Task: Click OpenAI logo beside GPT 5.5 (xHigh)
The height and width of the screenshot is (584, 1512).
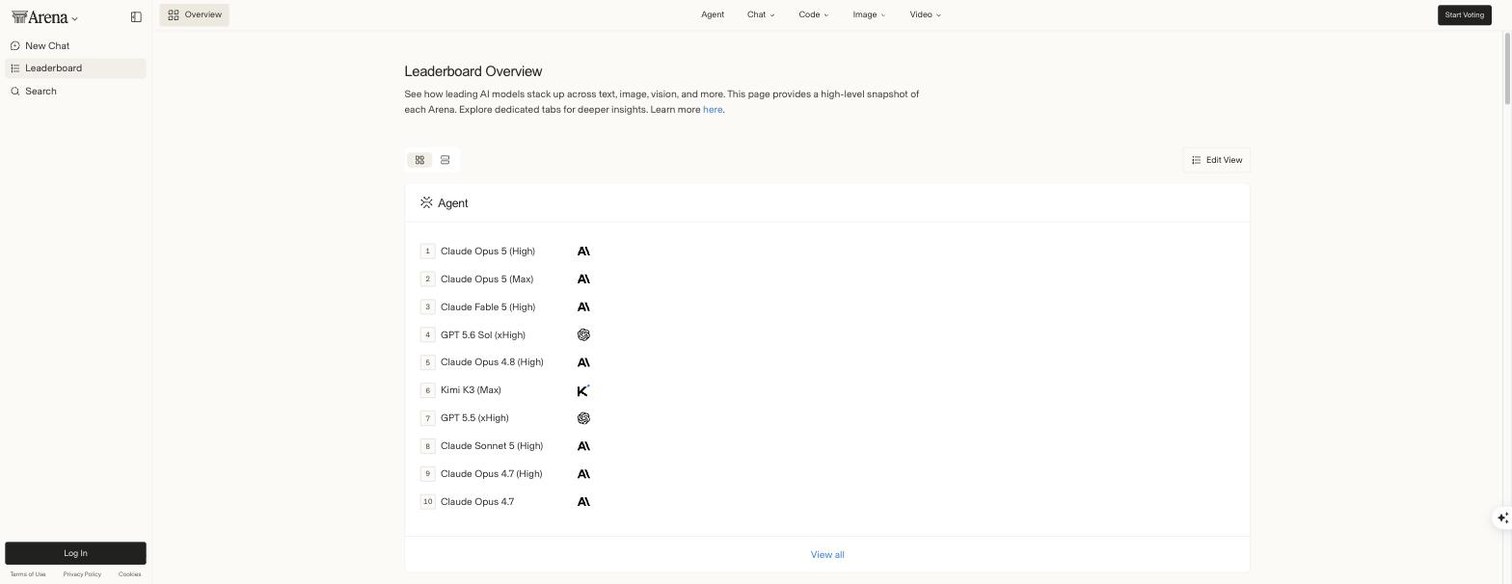Action: click(584, 418)
